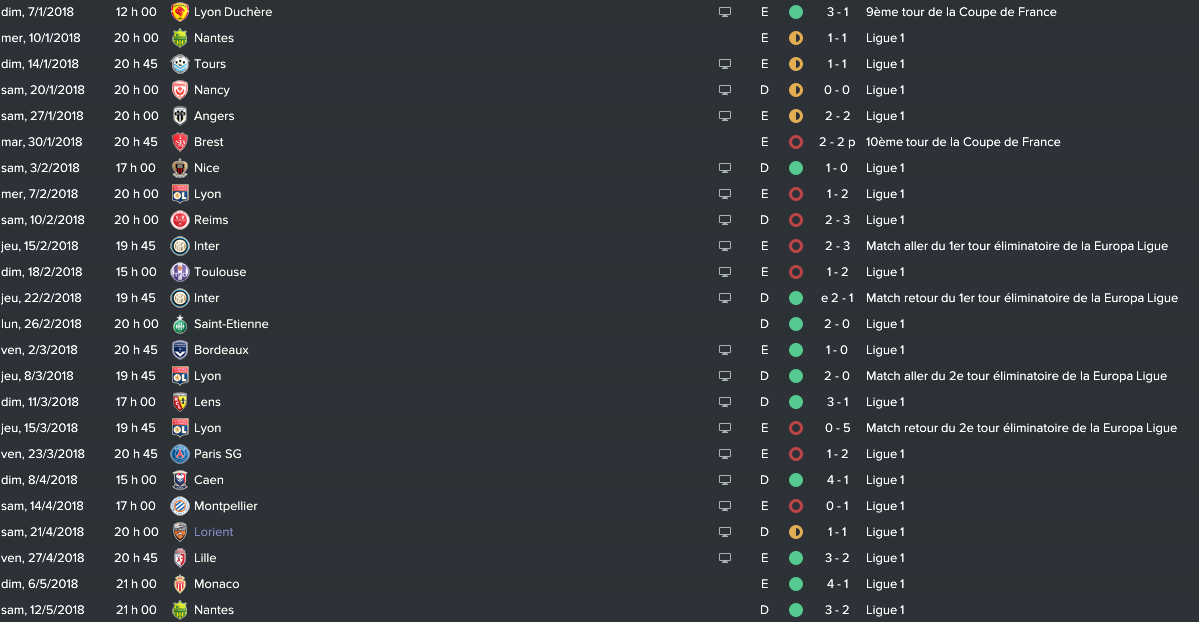Click the red loss indicator for Brest match
The height and width of the screenshot is (622, 1199).
(796, 142)
